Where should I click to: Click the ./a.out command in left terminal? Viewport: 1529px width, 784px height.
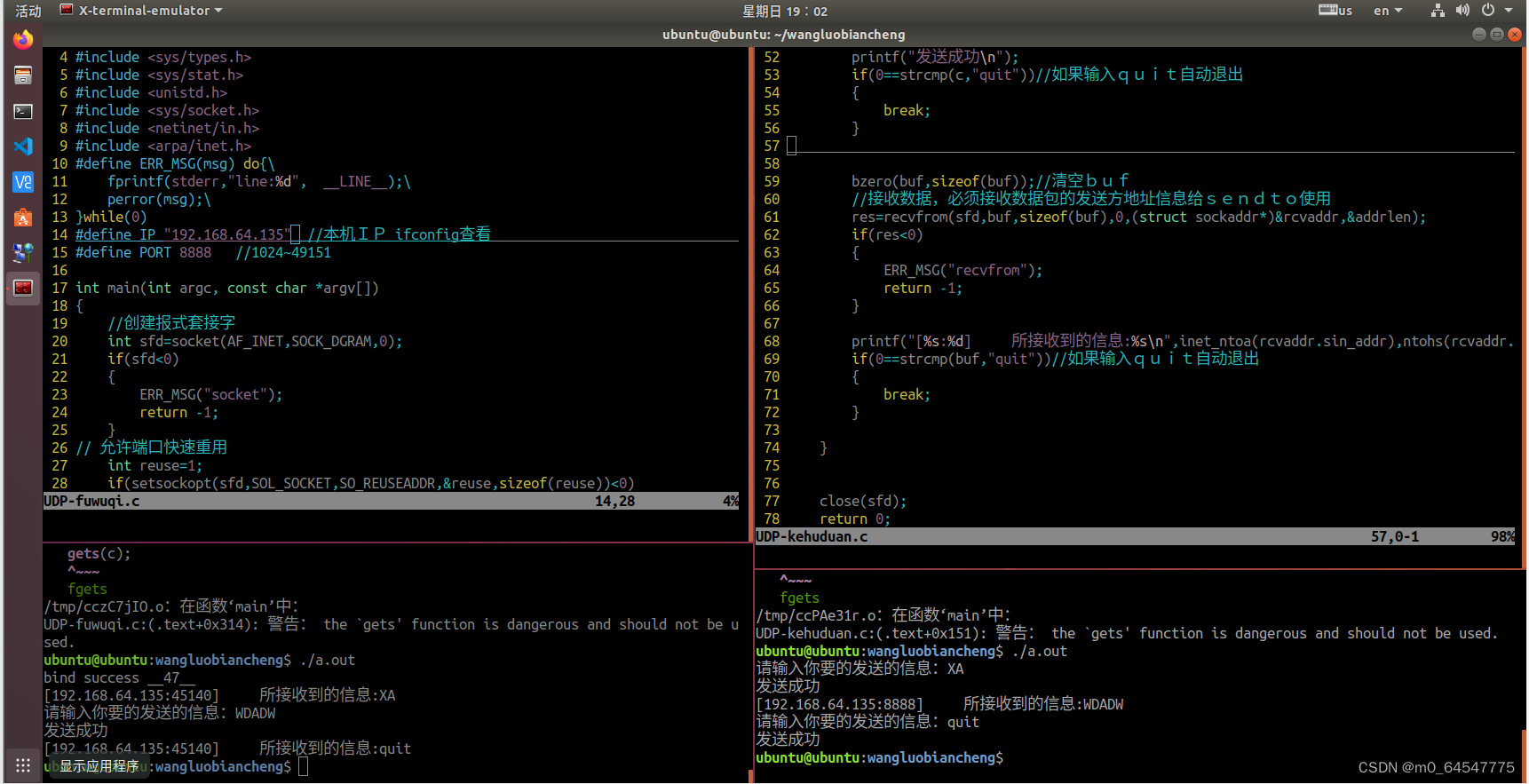point(328,660)
